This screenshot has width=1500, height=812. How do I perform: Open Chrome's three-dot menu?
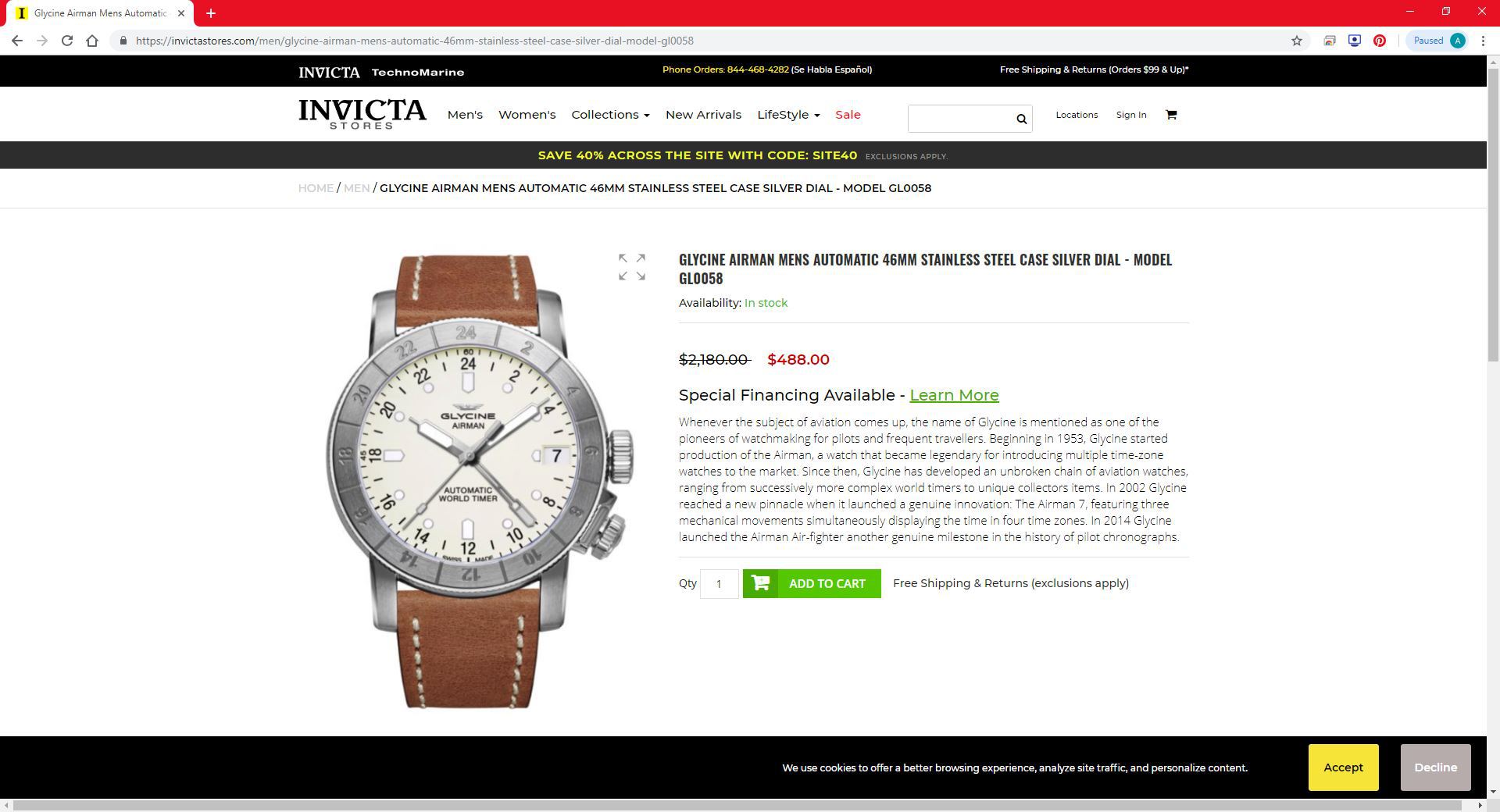click(1483, 41)
